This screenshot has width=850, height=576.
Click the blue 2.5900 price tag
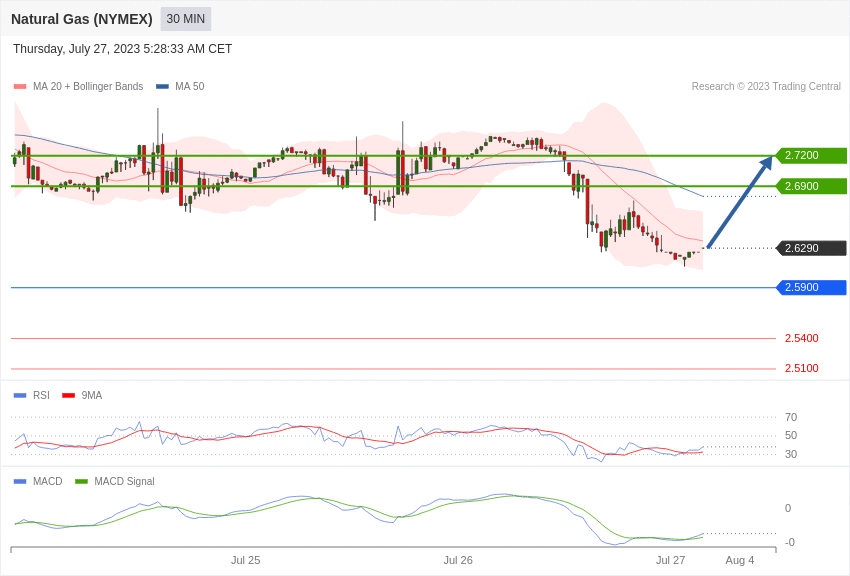pos(811,288)
